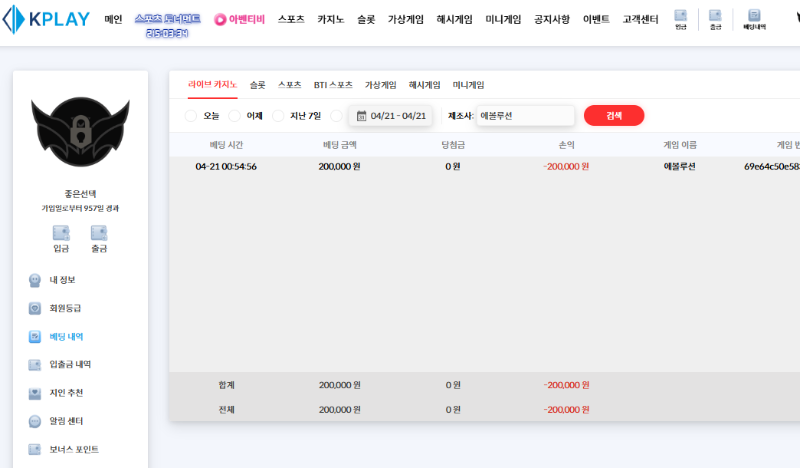Image resolution: width=800 pixels, height=468 pixels.
Task: Select the custom date range radio button
Action: [x=336, y=116]
